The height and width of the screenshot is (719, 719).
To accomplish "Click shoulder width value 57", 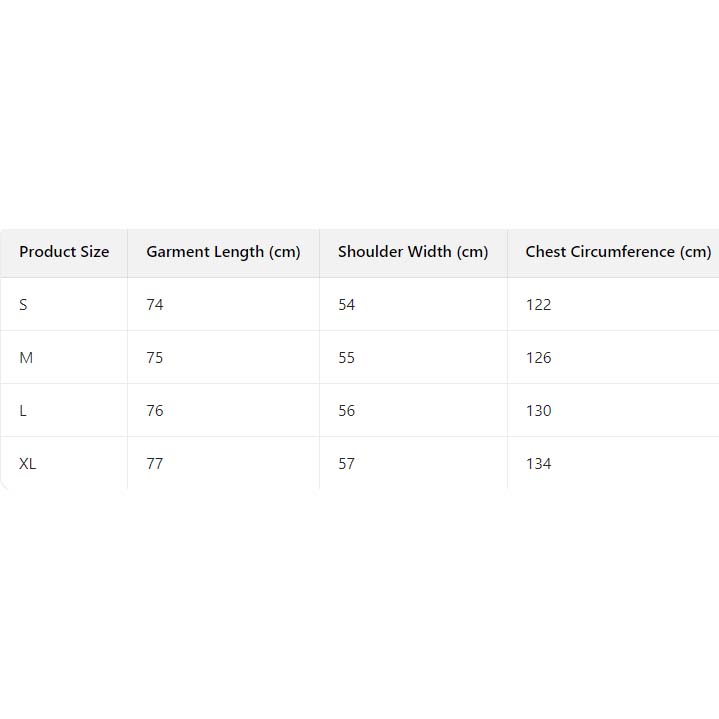I will click(x=347, y=464).
